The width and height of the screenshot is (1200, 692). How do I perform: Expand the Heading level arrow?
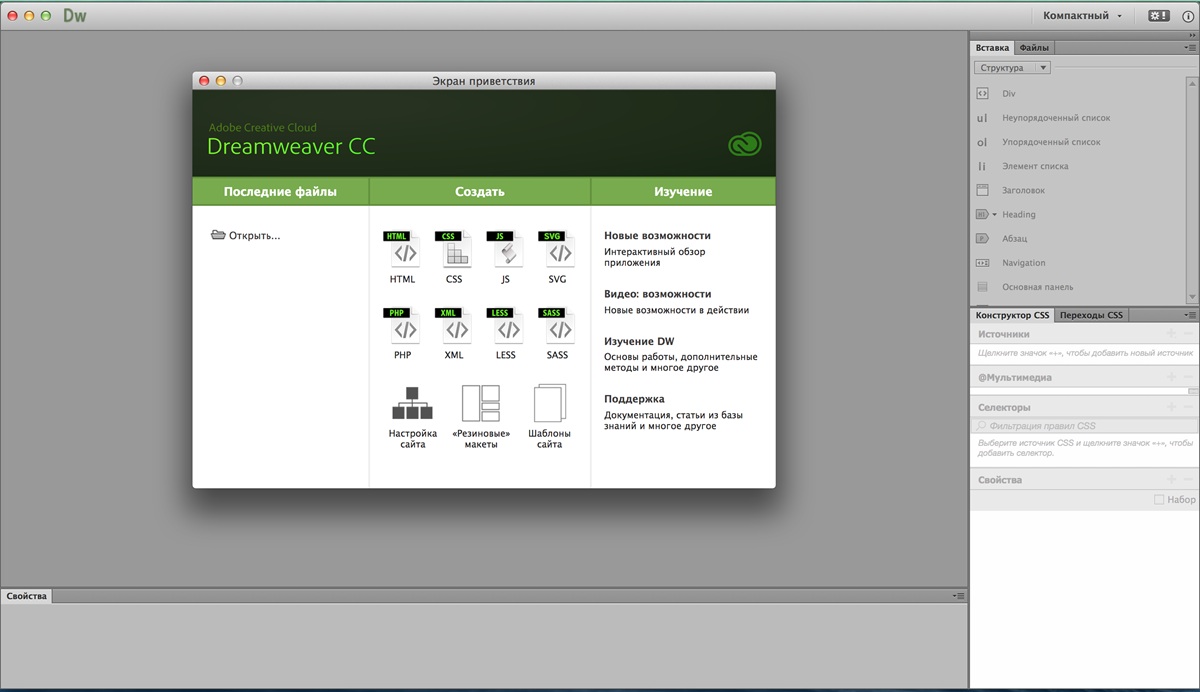995,214
